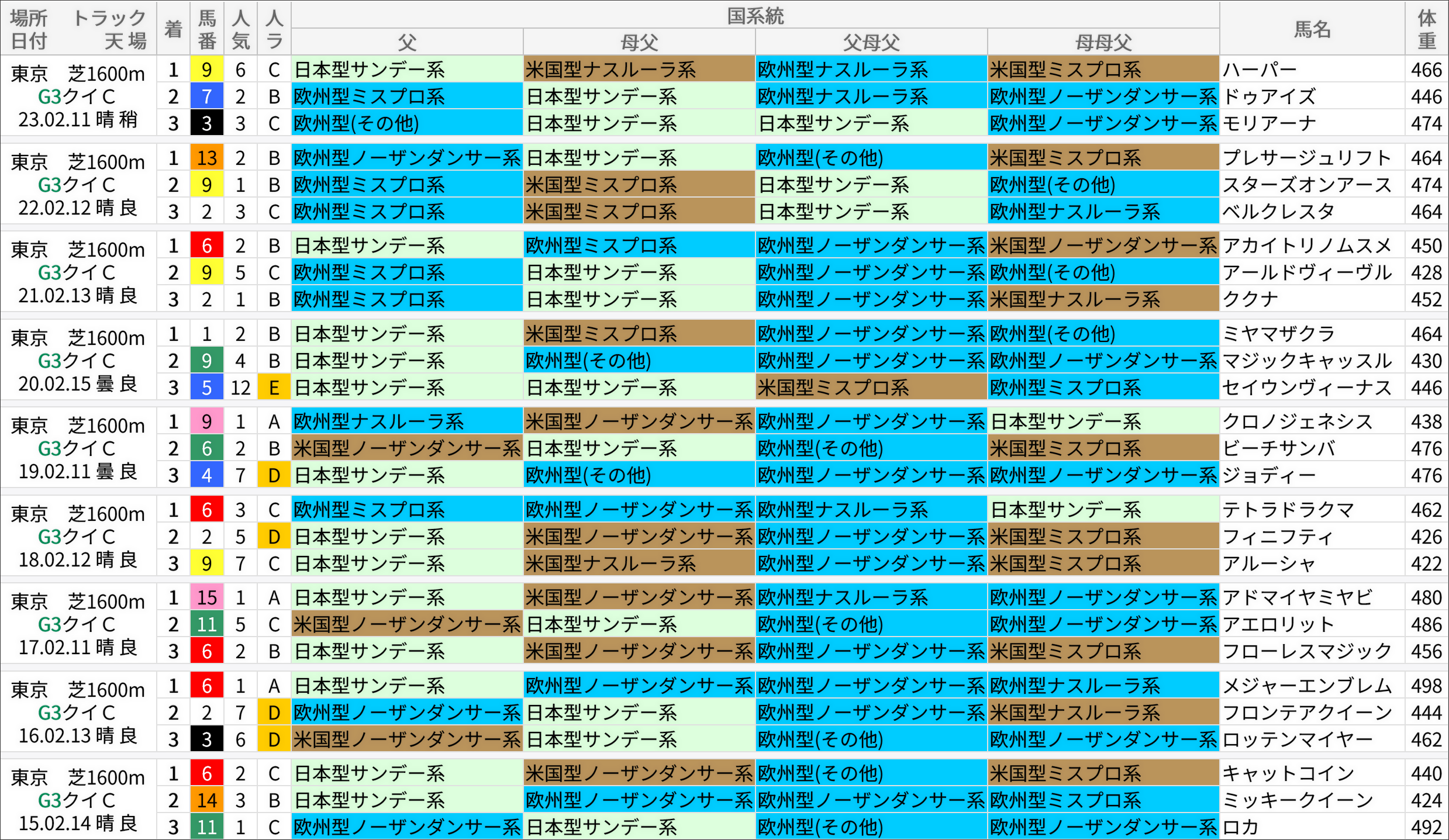Click the date 21.02.13 晴 良
Image resolution: width=1449 pixels, height=840 pixels.
click(78, 295)
